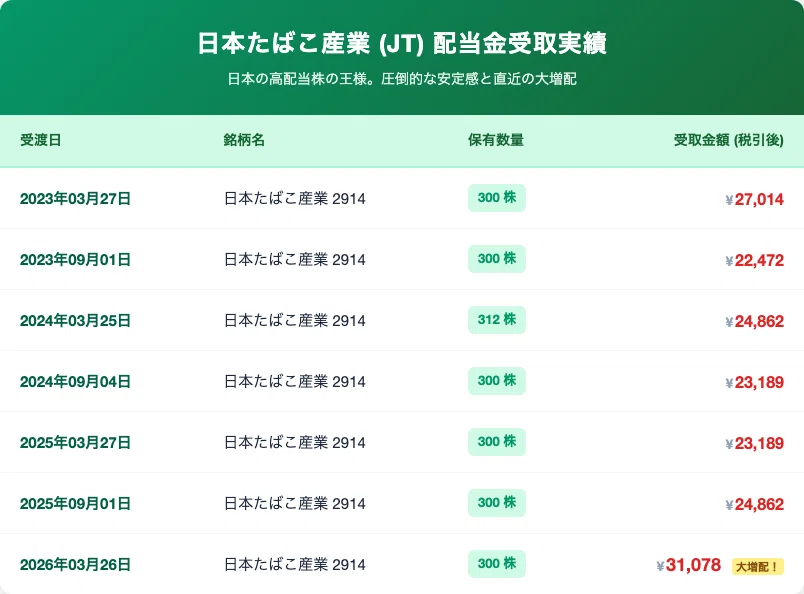Viewport: 804px width, 594px height.
Task: Select the date 2025年09月01日
Action: pyautogui.click(x=75, y=504)
